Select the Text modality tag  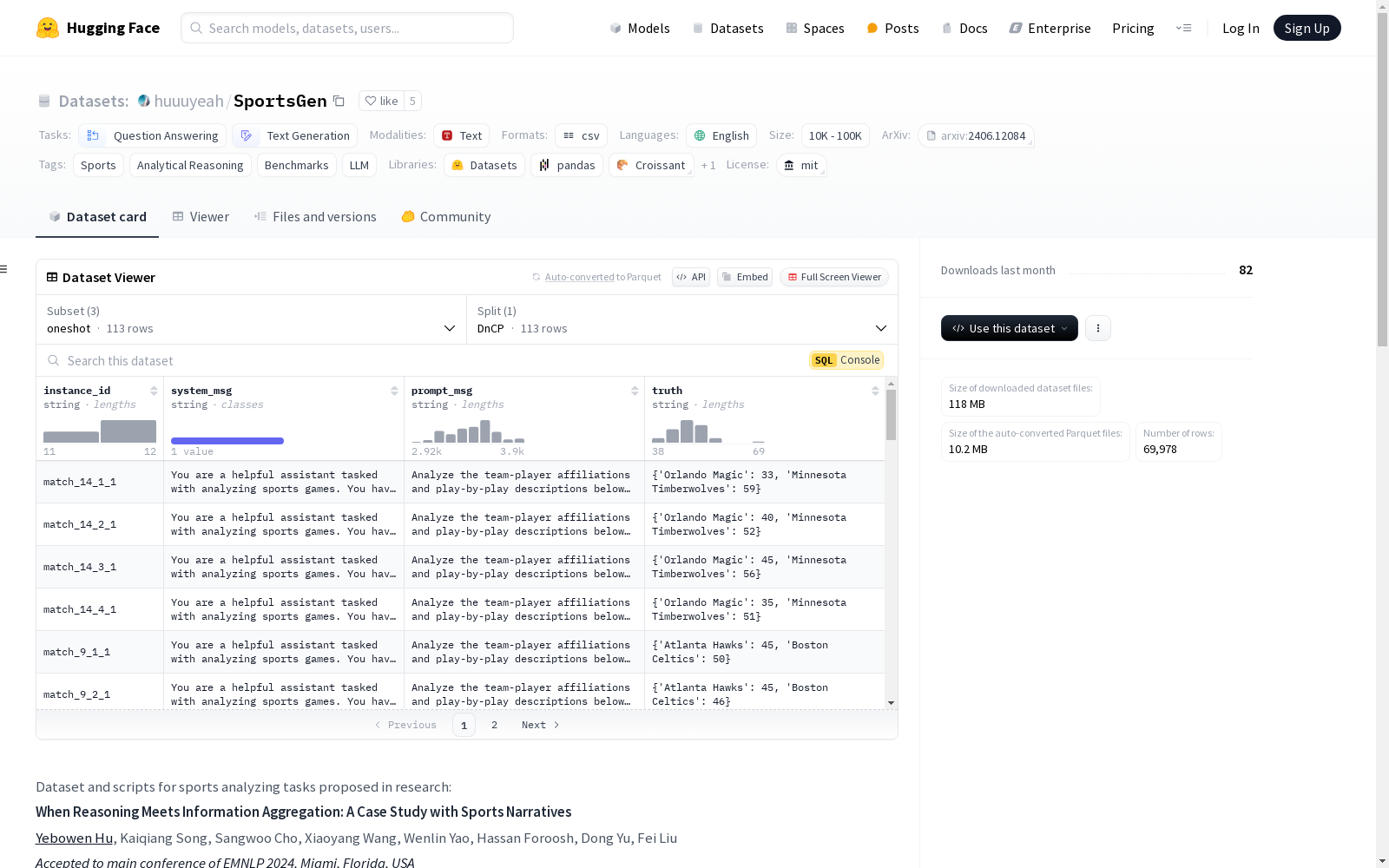[462, 135]
